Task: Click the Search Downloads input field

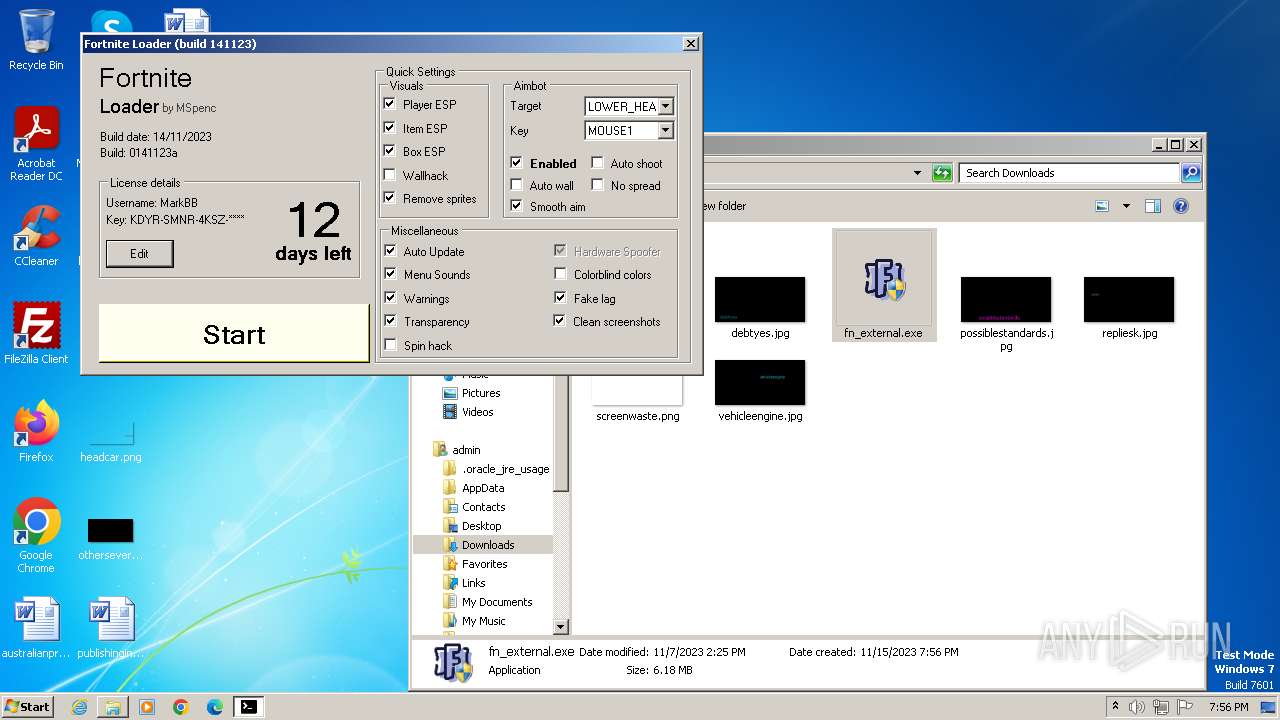Action: (1069, 173)
